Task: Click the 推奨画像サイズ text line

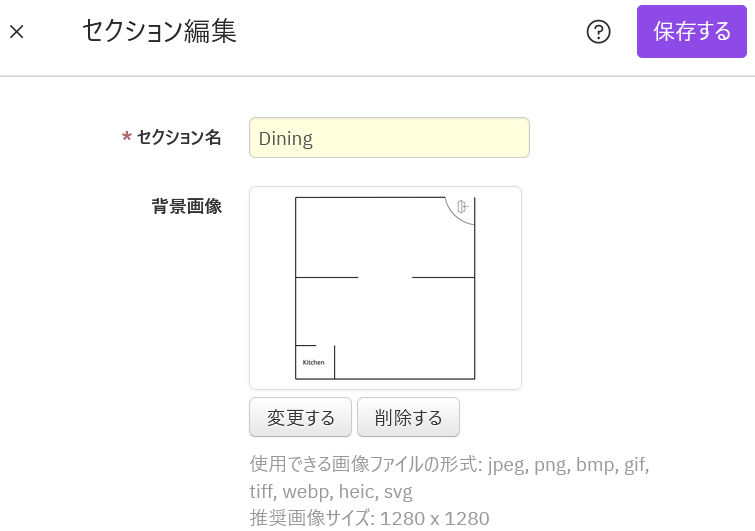Action: [369, 518]
